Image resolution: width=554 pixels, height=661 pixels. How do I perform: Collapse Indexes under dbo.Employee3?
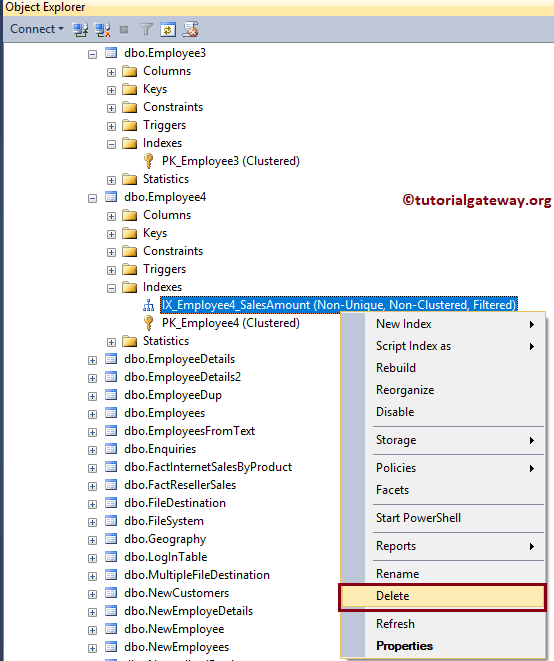point(111,145)
